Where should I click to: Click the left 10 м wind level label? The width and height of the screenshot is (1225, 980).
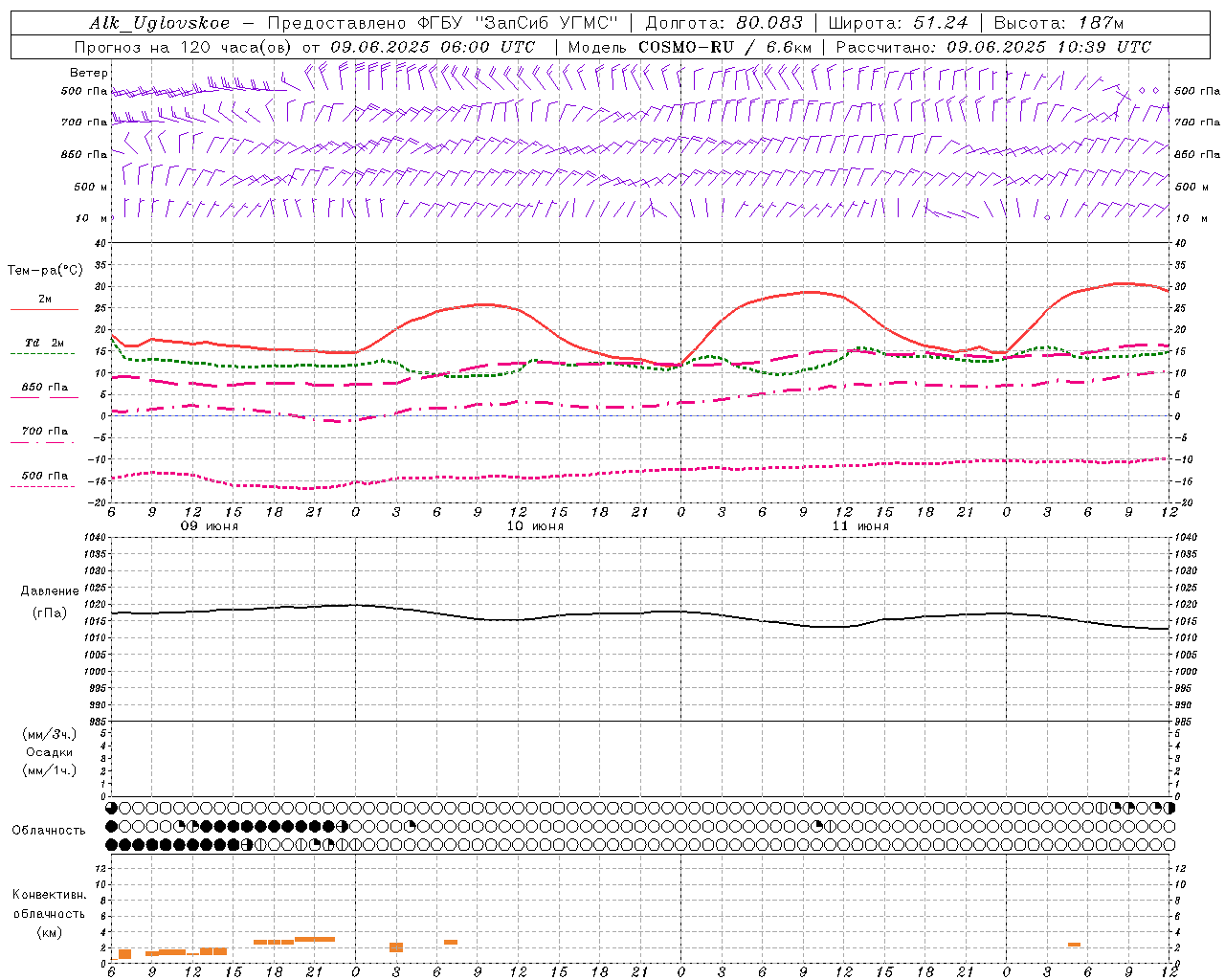pos(91,218)
